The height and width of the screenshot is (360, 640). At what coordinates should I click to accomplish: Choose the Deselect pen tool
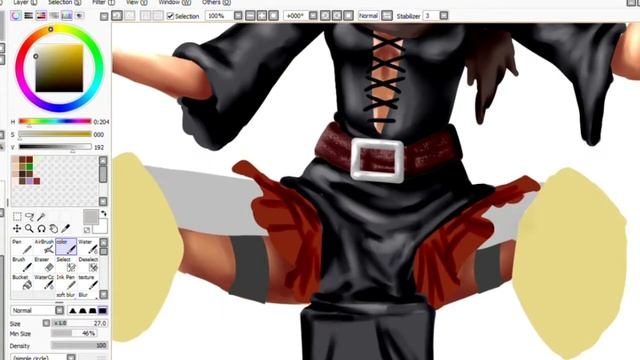(88, 264)
